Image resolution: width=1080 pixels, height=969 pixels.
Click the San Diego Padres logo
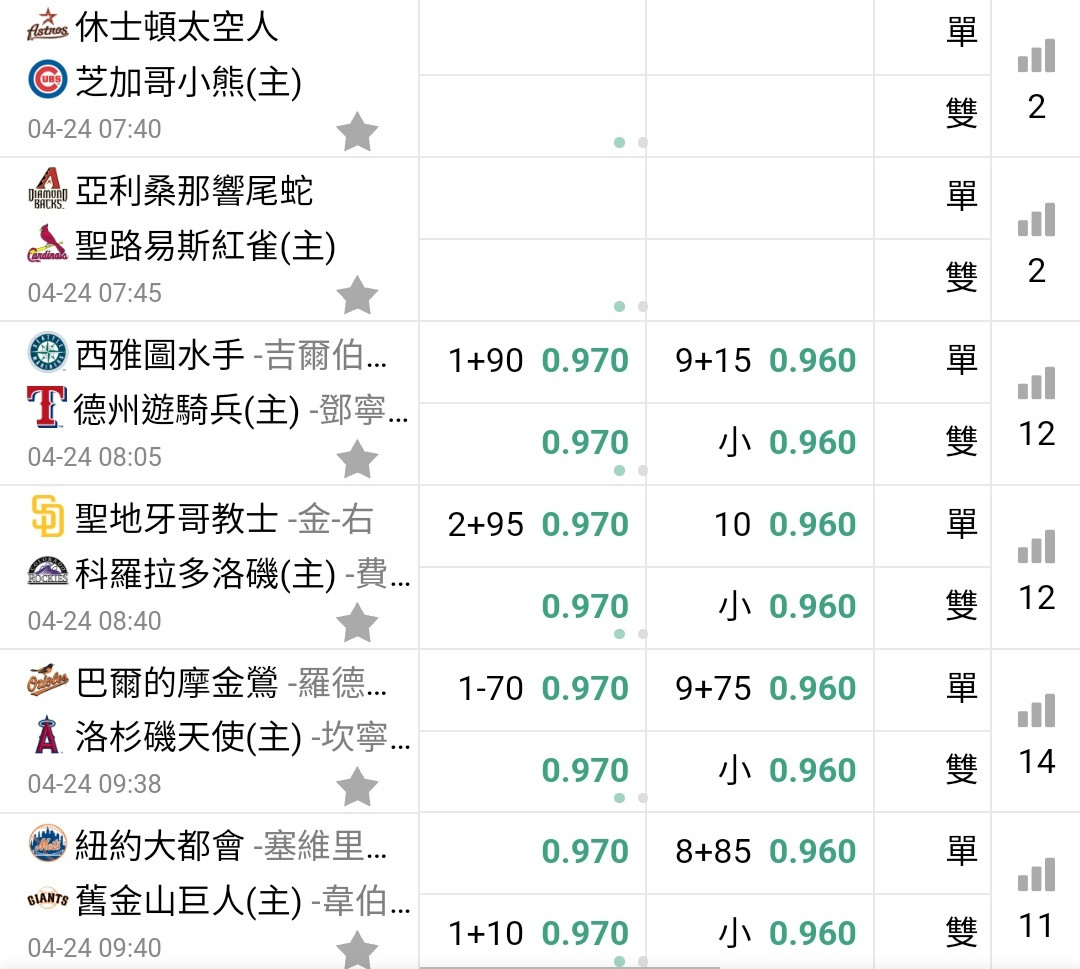point(48,516)
